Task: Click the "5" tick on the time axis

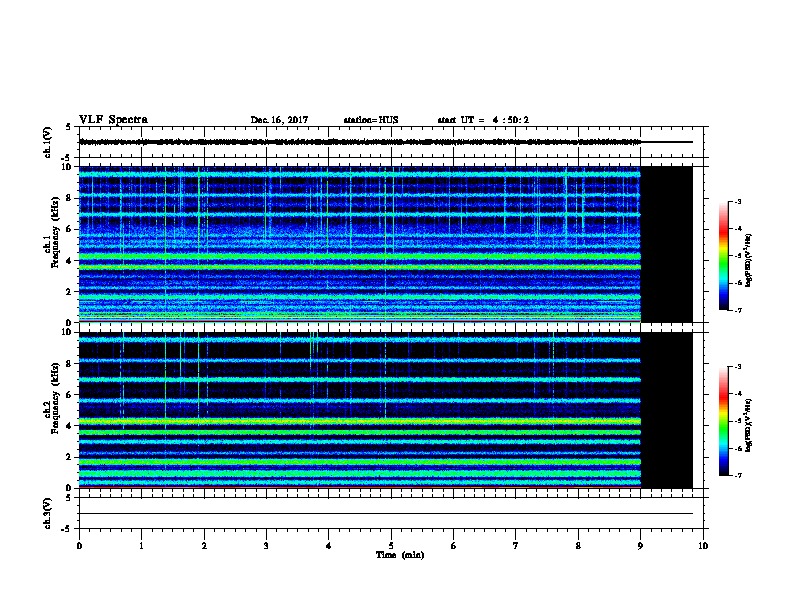Action: pyautogui.click(x=391, y=546)
